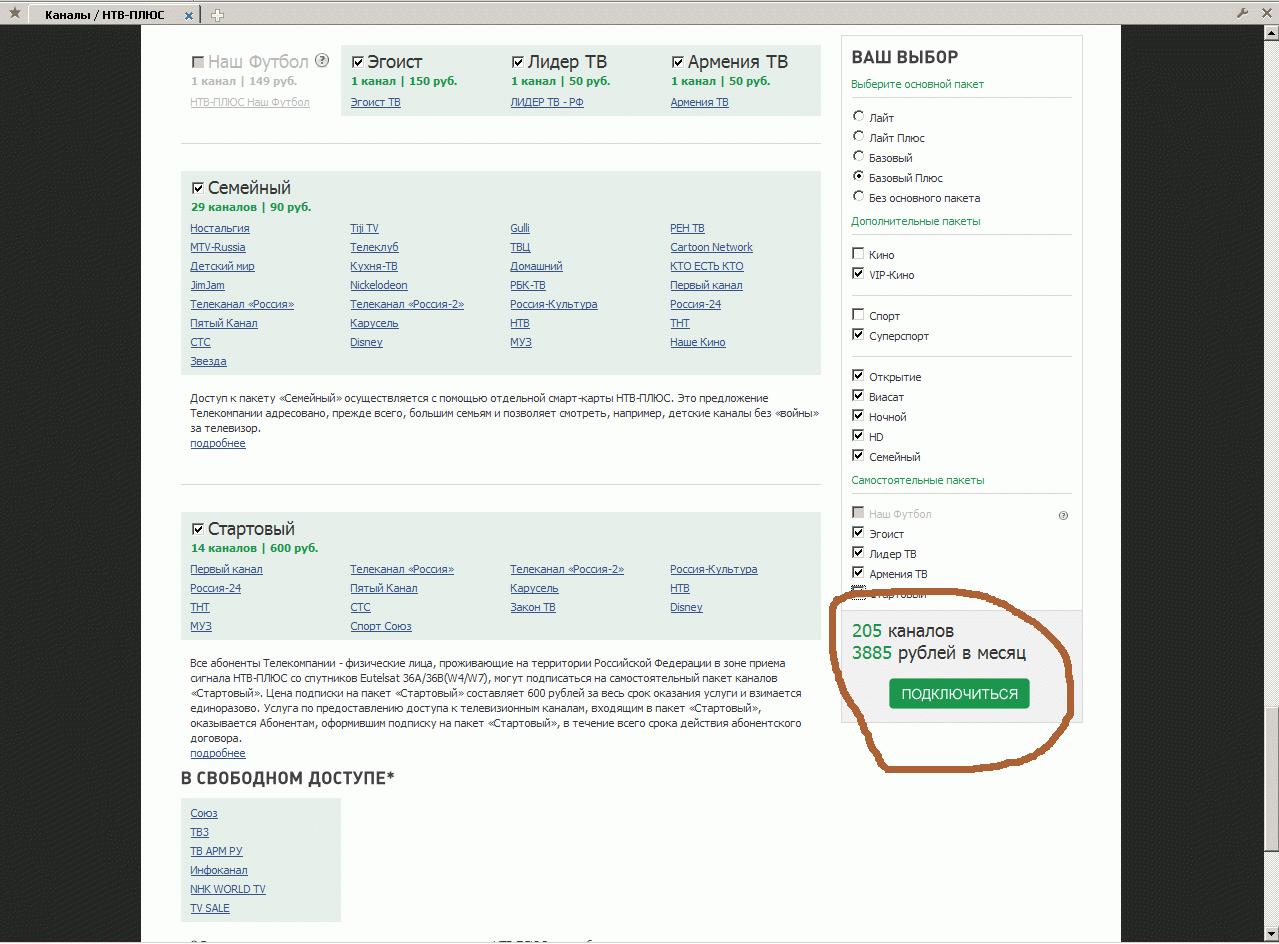Toggle the large Эгоист package heading checkbox
The width and height of the screenshot is (1279, 944).
pyautogui.click(x=358, y=62)
